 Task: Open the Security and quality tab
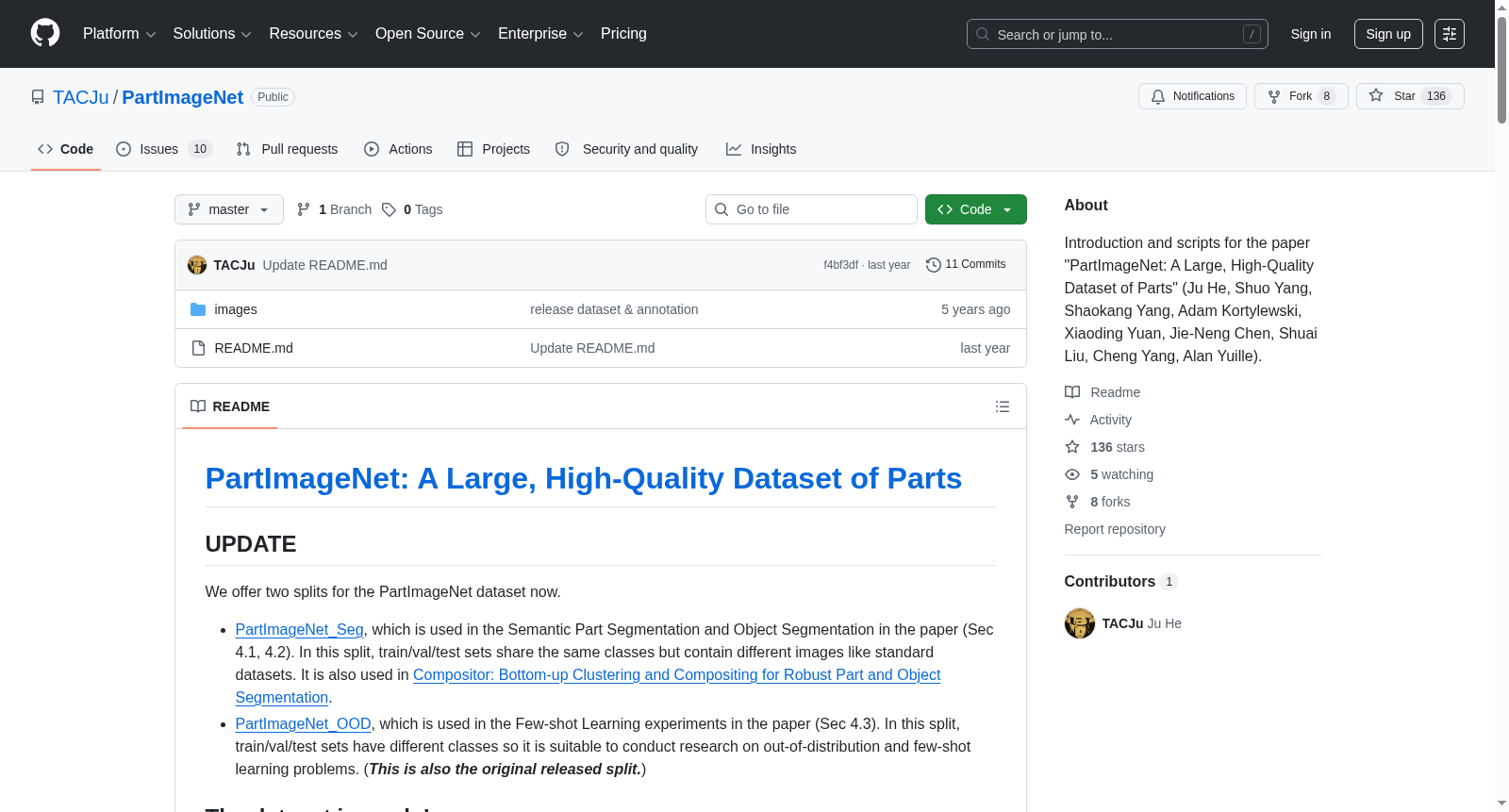pyautogui.click(x=627, y=149)
